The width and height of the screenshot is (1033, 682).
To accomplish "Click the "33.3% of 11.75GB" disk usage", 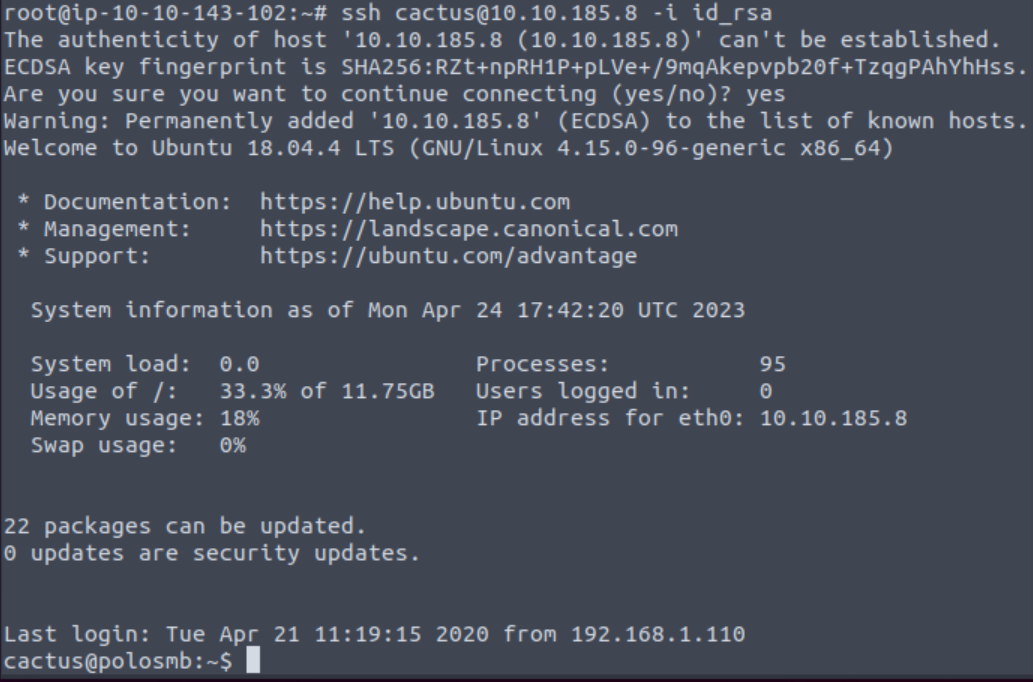I will click(326, 391).
